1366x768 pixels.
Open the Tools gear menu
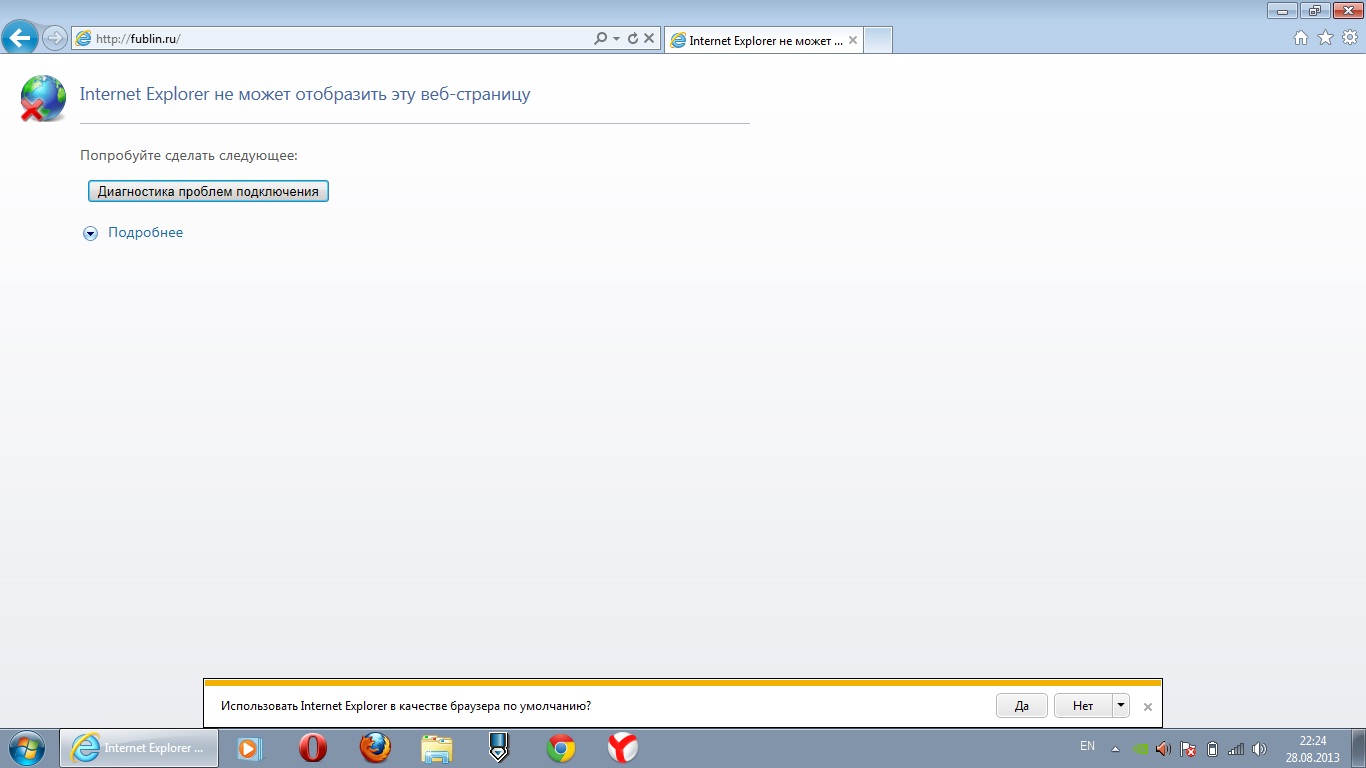tap(1350, 38)
